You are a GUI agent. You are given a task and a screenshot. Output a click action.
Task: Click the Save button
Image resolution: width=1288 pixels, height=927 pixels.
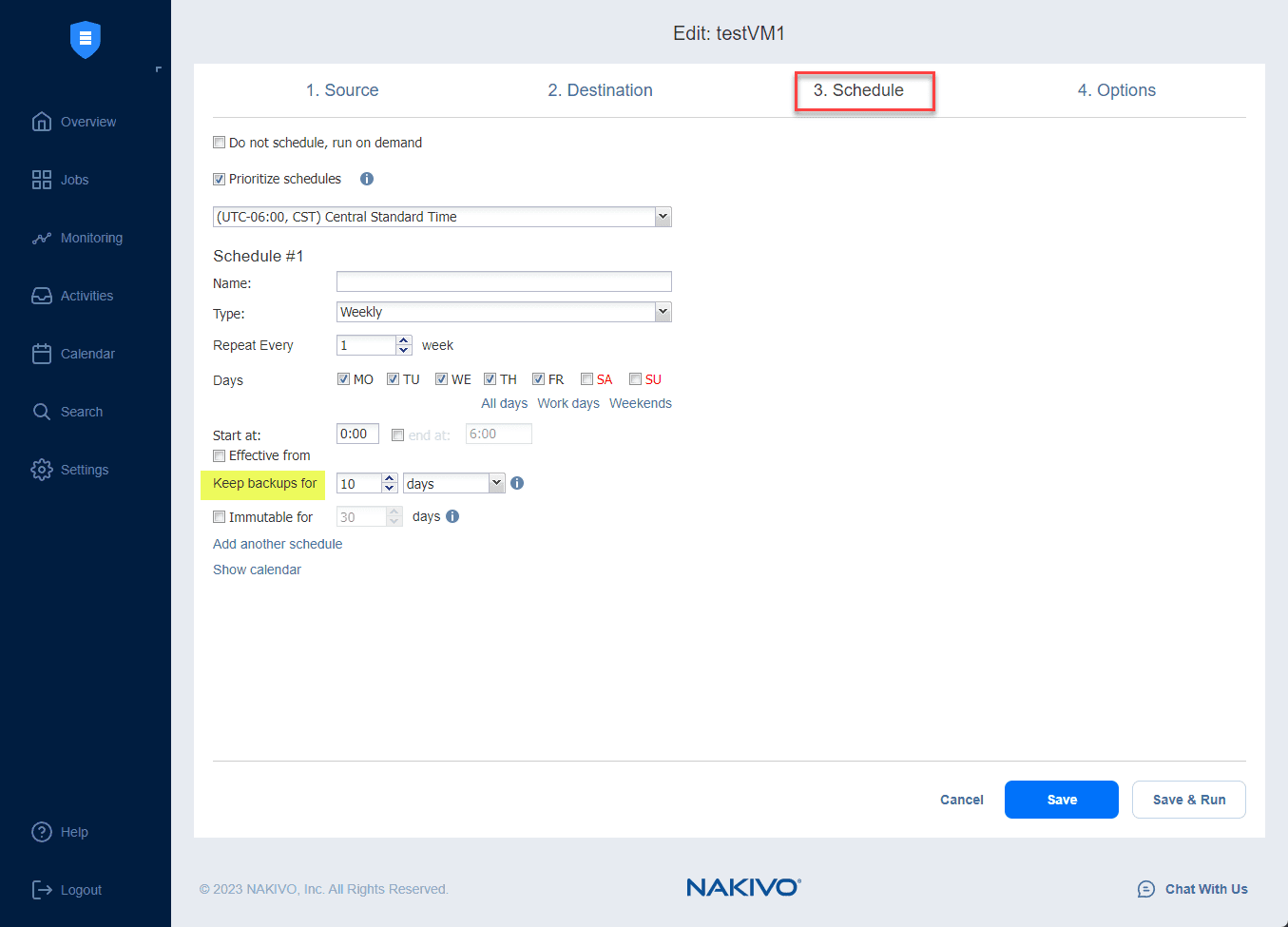pos(1062,800)
